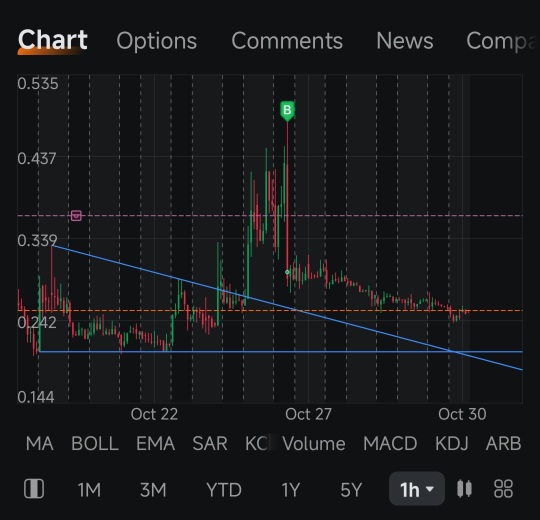Open the Comments tab
The height and width of the screenshot is (520, 540).
tap(287, 41)
